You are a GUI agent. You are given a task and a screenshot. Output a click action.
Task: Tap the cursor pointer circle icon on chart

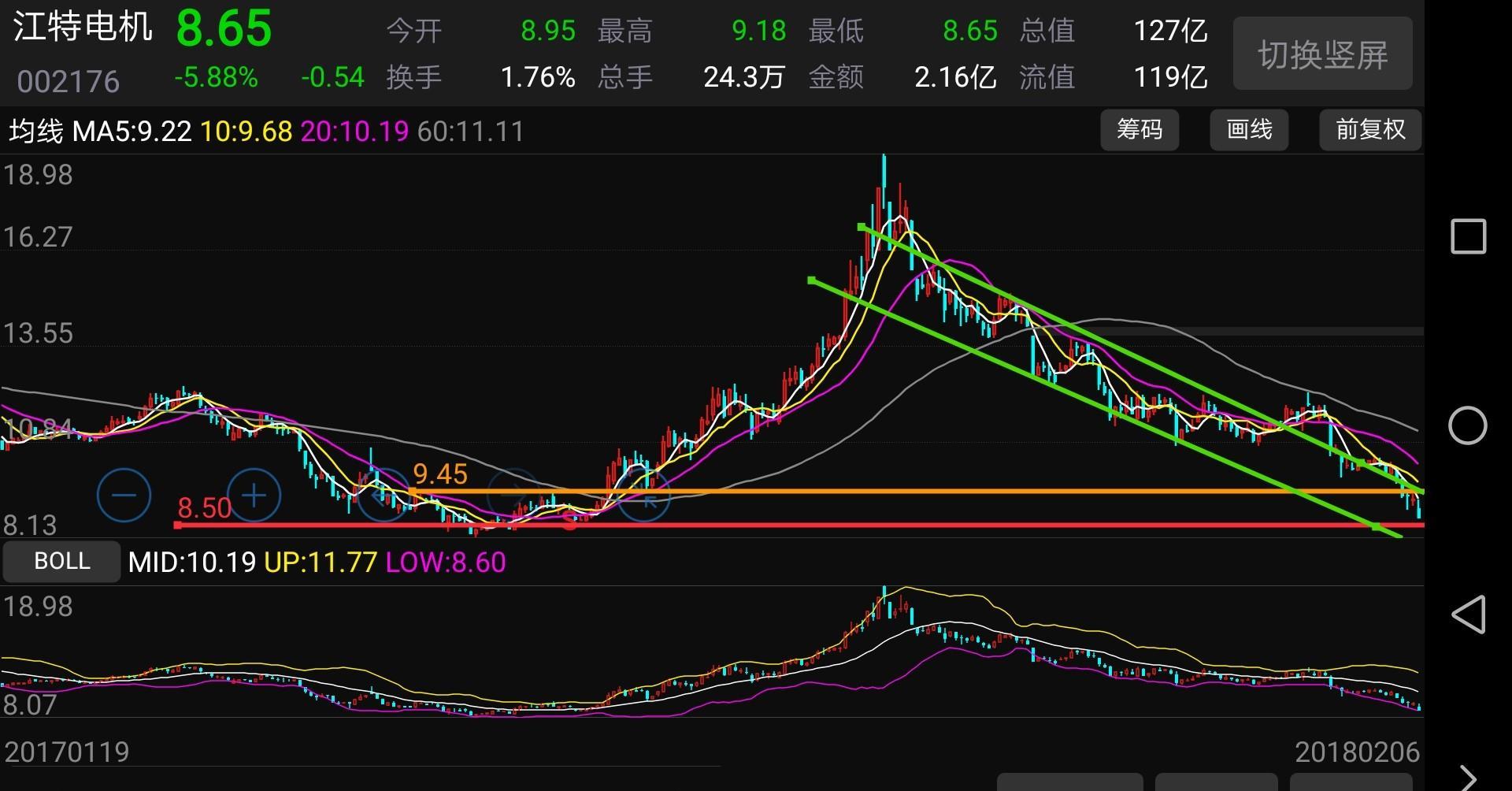(x=643, y=496)
